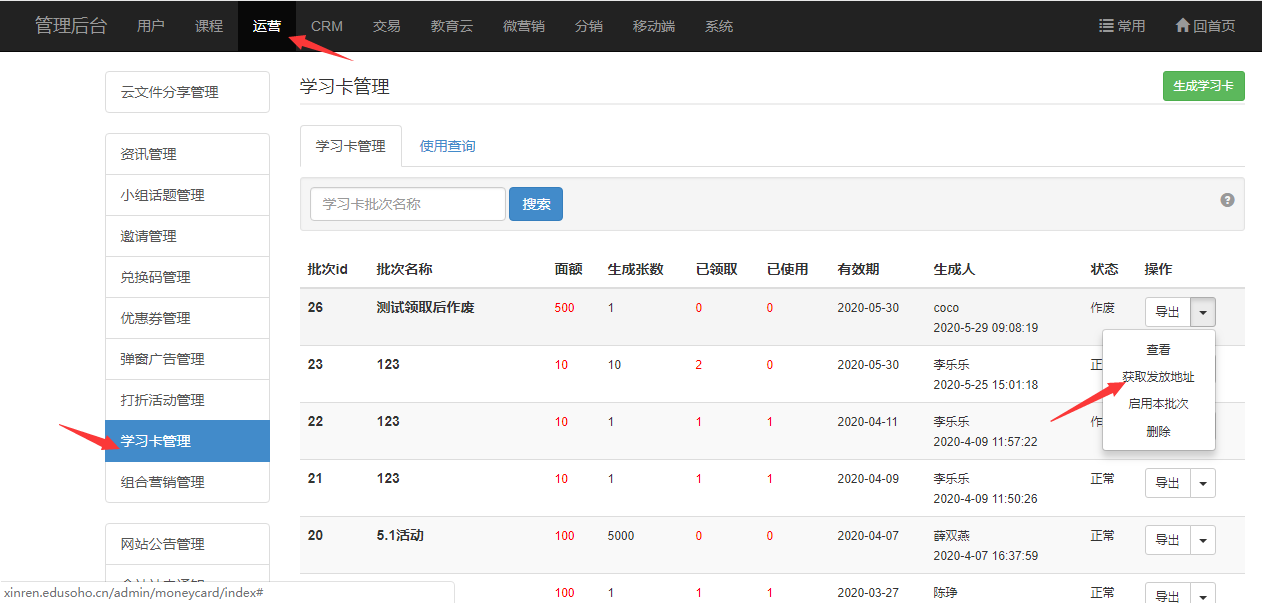Export batch 26 with 导出 button

pos(1167,312)
